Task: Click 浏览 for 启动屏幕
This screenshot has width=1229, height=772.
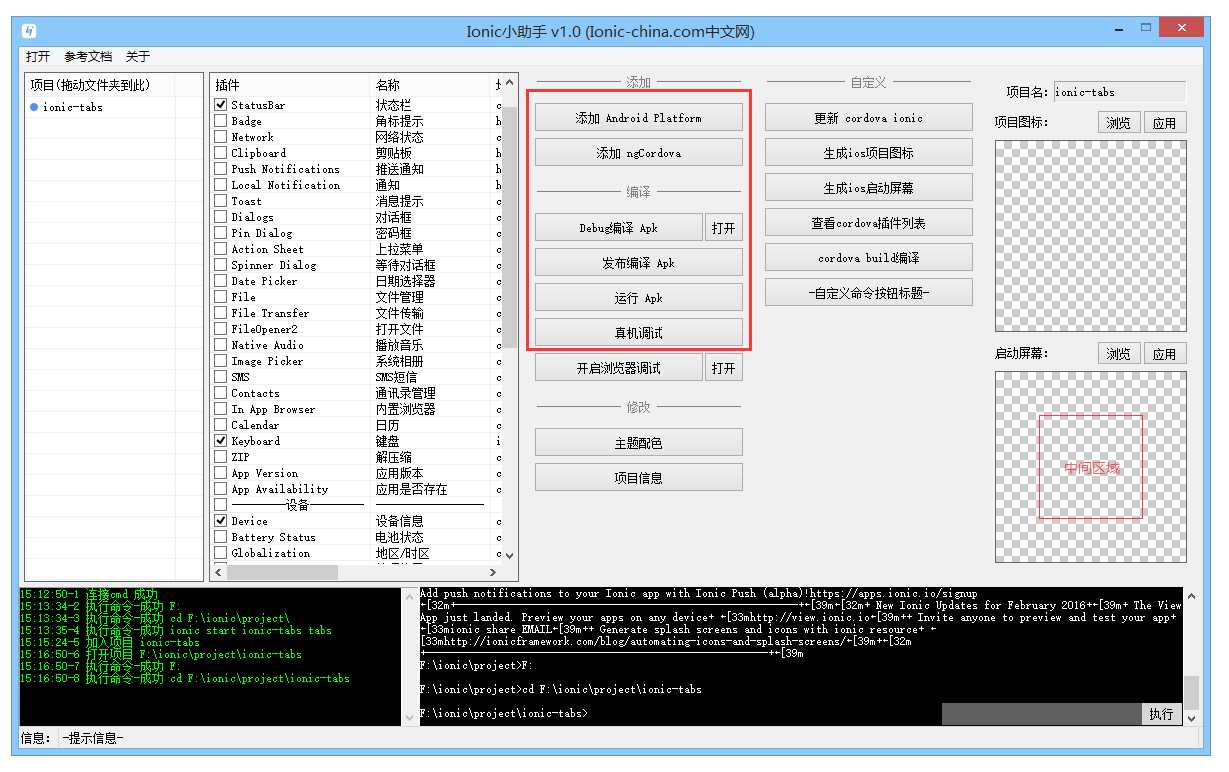Action: (x=1119, y=354)
